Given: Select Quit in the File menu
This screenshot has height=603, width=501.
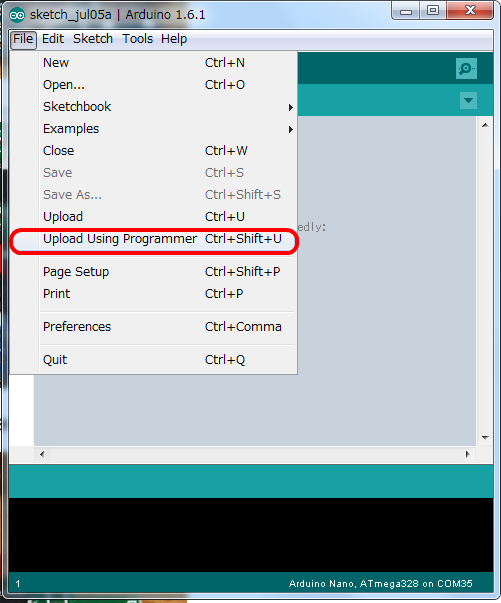Looking at the screenshot, I should point(154,360).
